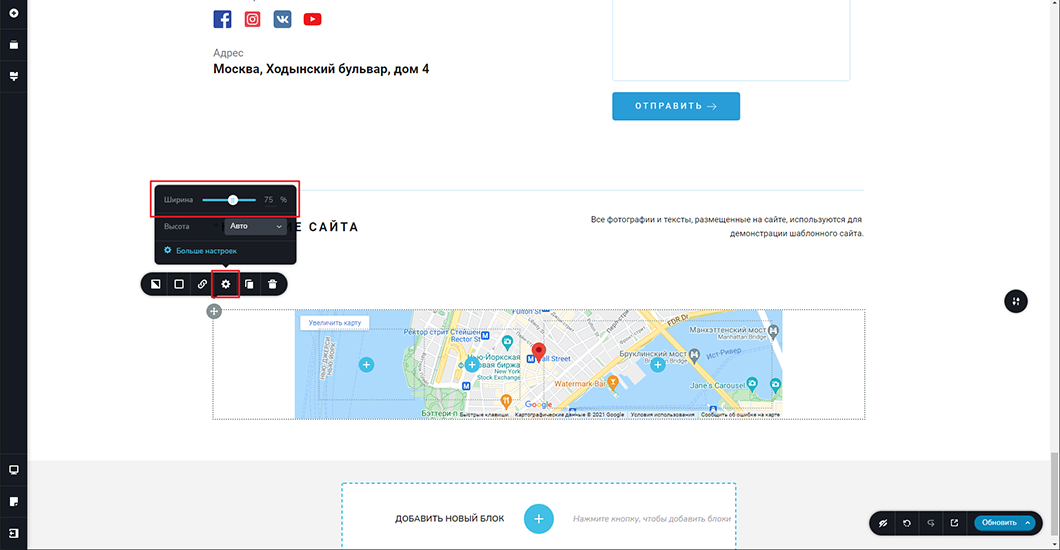Viewport: 1060px width, 550px height.
Task: Click the blue add new block plus button
Action: (539, 519)
